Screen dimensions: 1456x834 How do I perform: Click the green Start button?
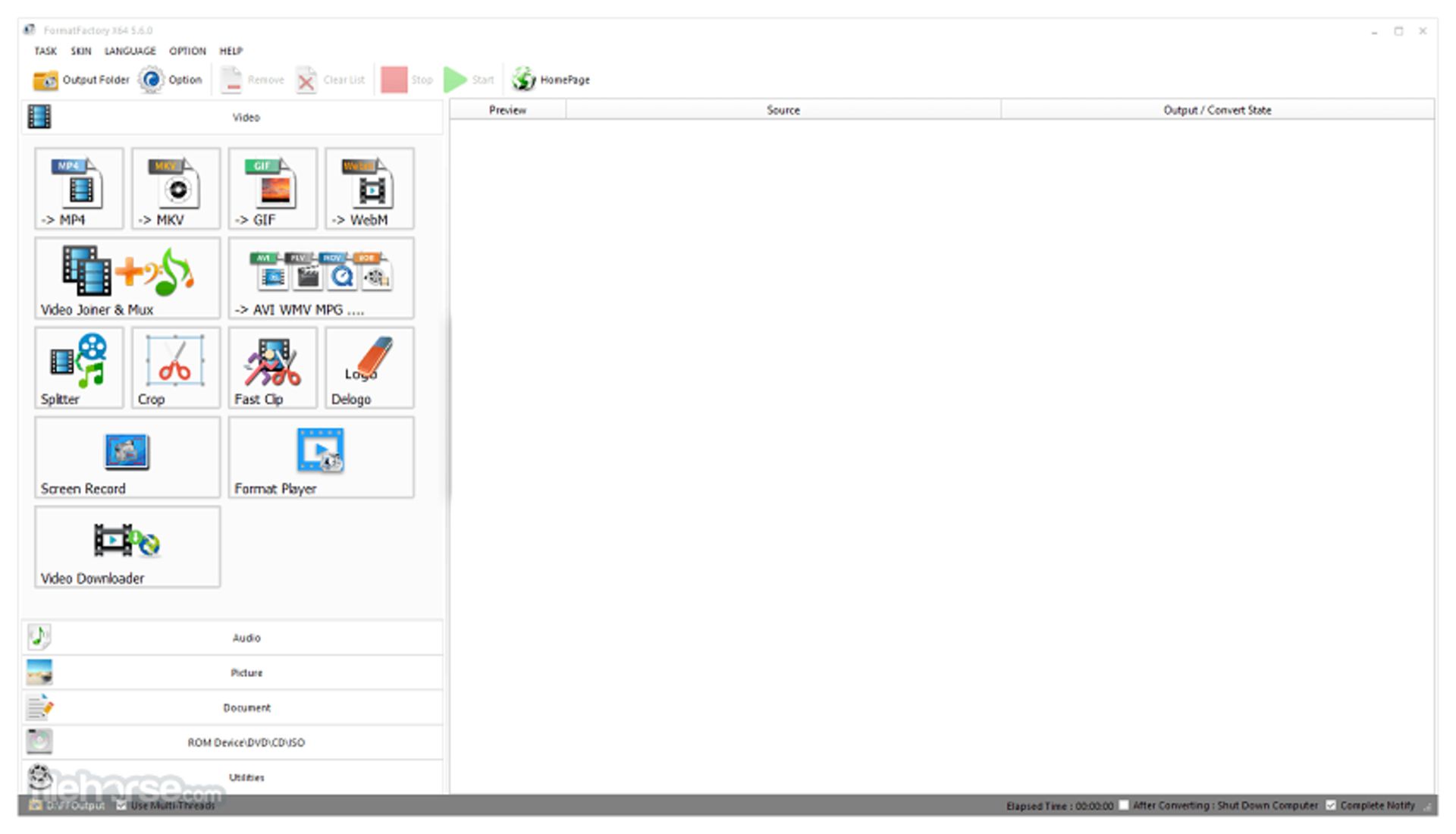[x=469, y=80]
